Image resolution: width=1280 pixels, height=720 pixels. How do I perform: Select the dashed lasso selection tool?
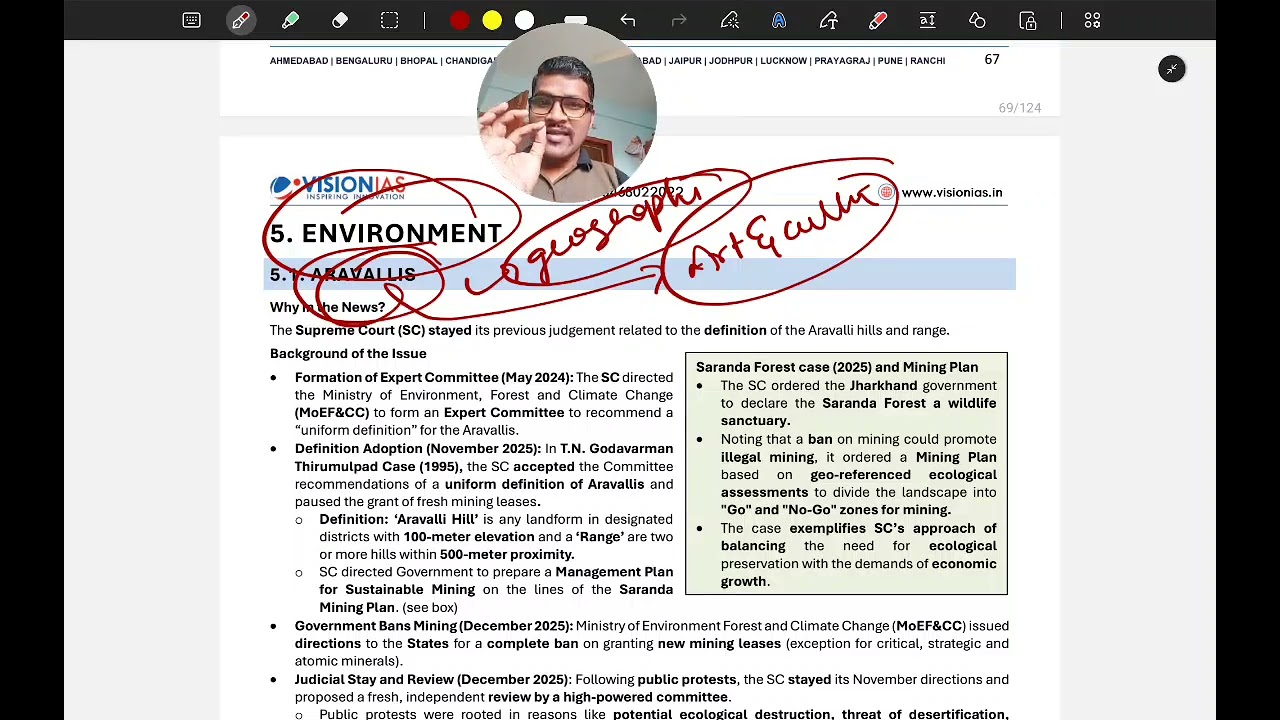pyautogui.click(x=389, y=20)
